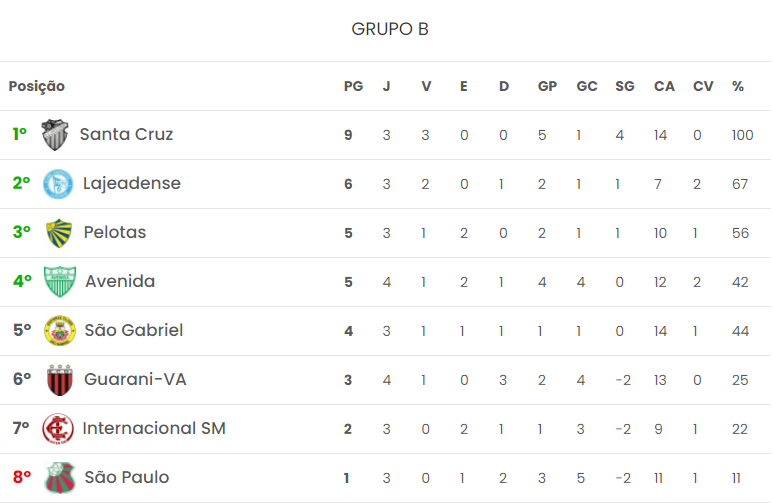Click the % percentage column header
This screenshot has width=773, height=503.
click(x=738, y=87)
